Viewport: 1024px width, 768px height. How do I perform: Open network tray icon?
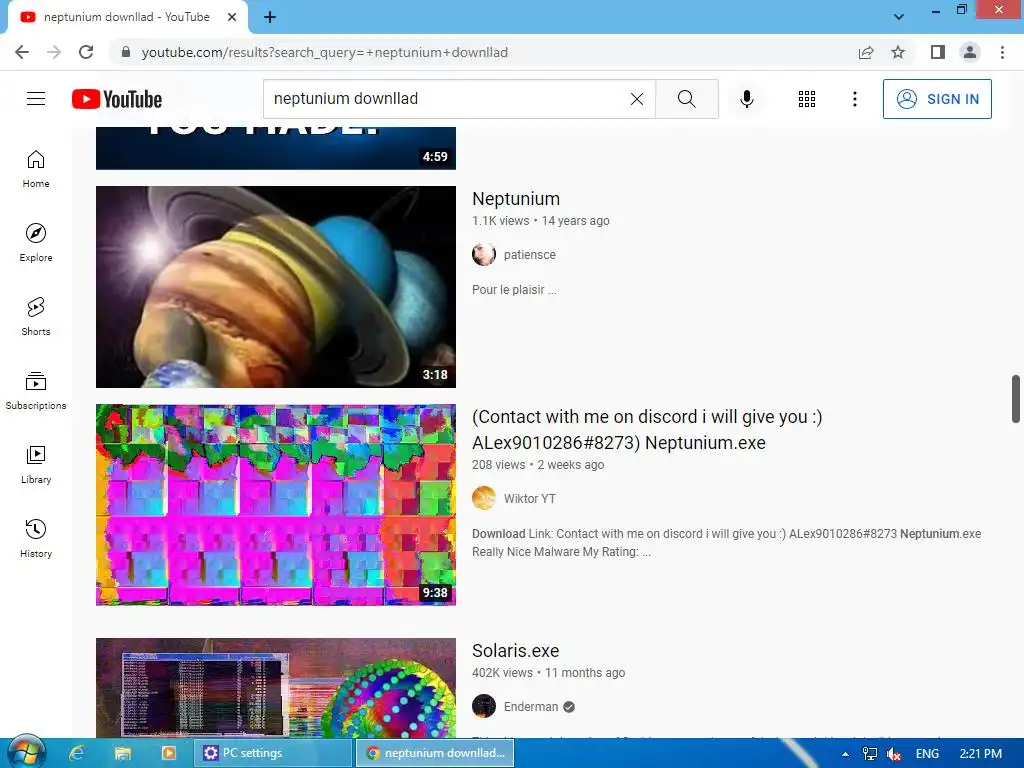click(x=869, y=754)
